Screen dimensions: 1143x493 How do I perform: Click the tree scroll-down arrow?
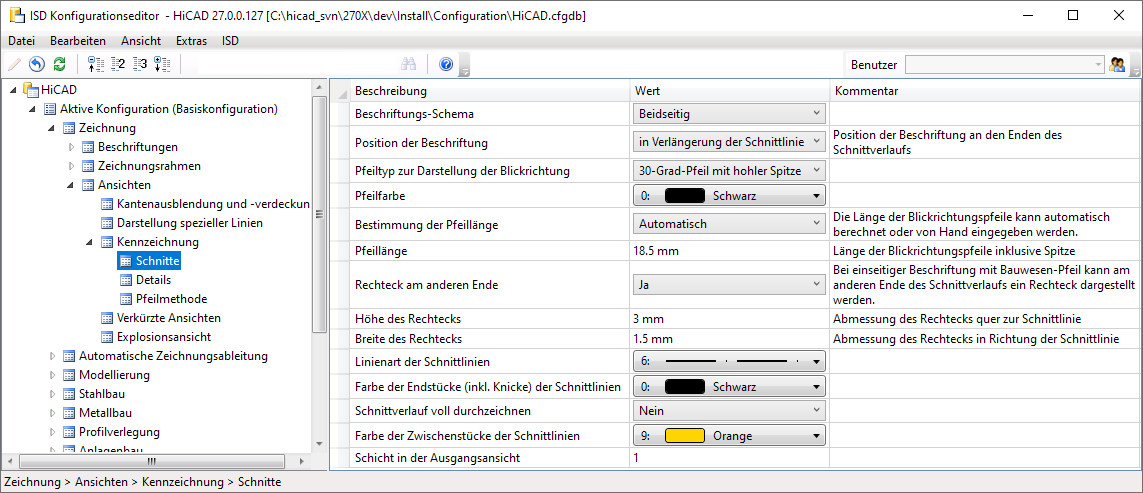319,443
